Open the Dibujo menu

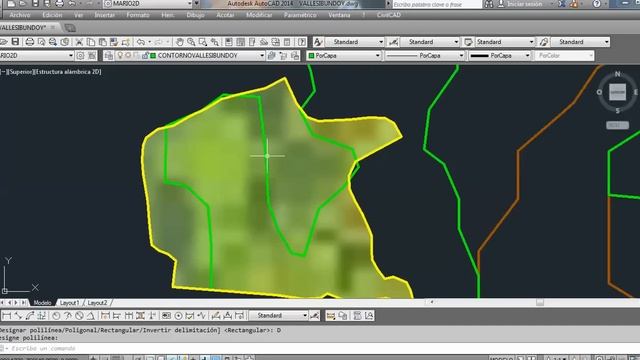pyautogui.click(x=196, y=15)
